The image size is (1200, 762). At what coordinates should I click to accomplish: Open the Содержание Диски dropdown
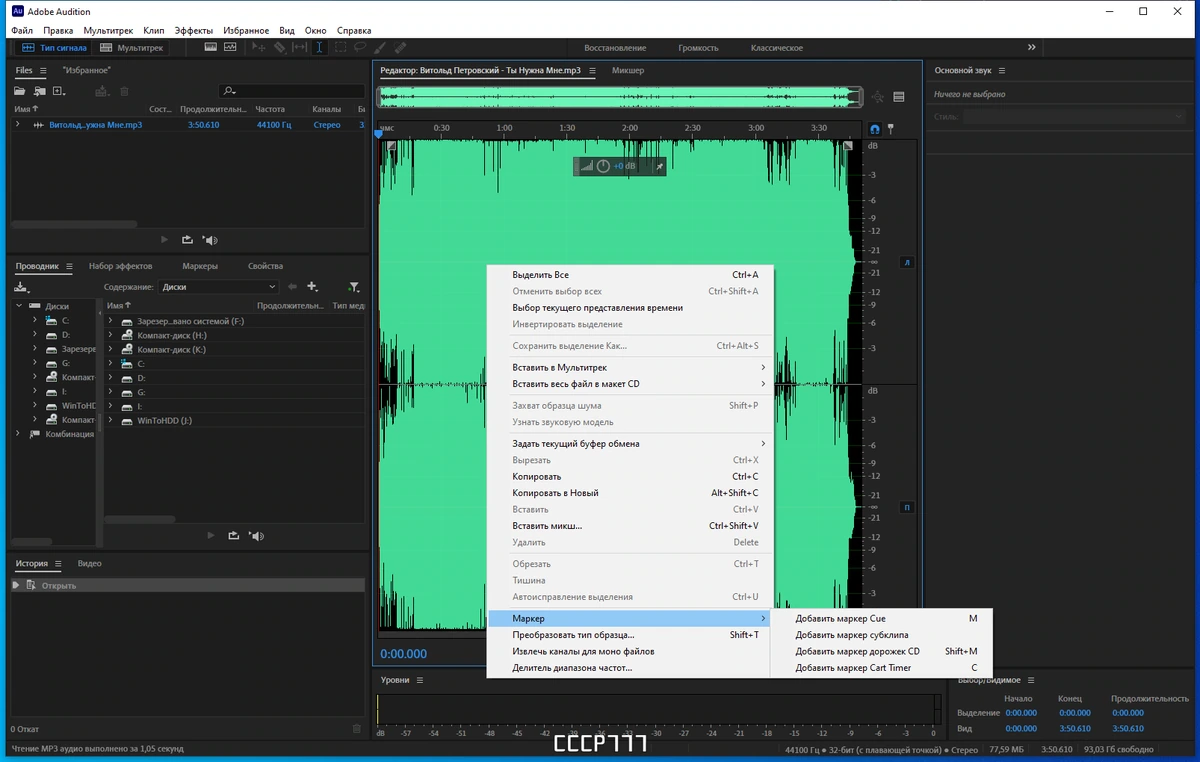[217, 287]
